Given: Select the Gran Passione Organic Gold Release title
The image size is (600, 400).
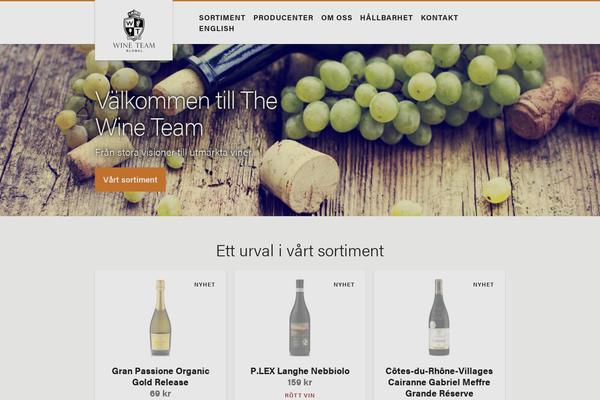Looking at the screenshot, I should click(160, 377).
